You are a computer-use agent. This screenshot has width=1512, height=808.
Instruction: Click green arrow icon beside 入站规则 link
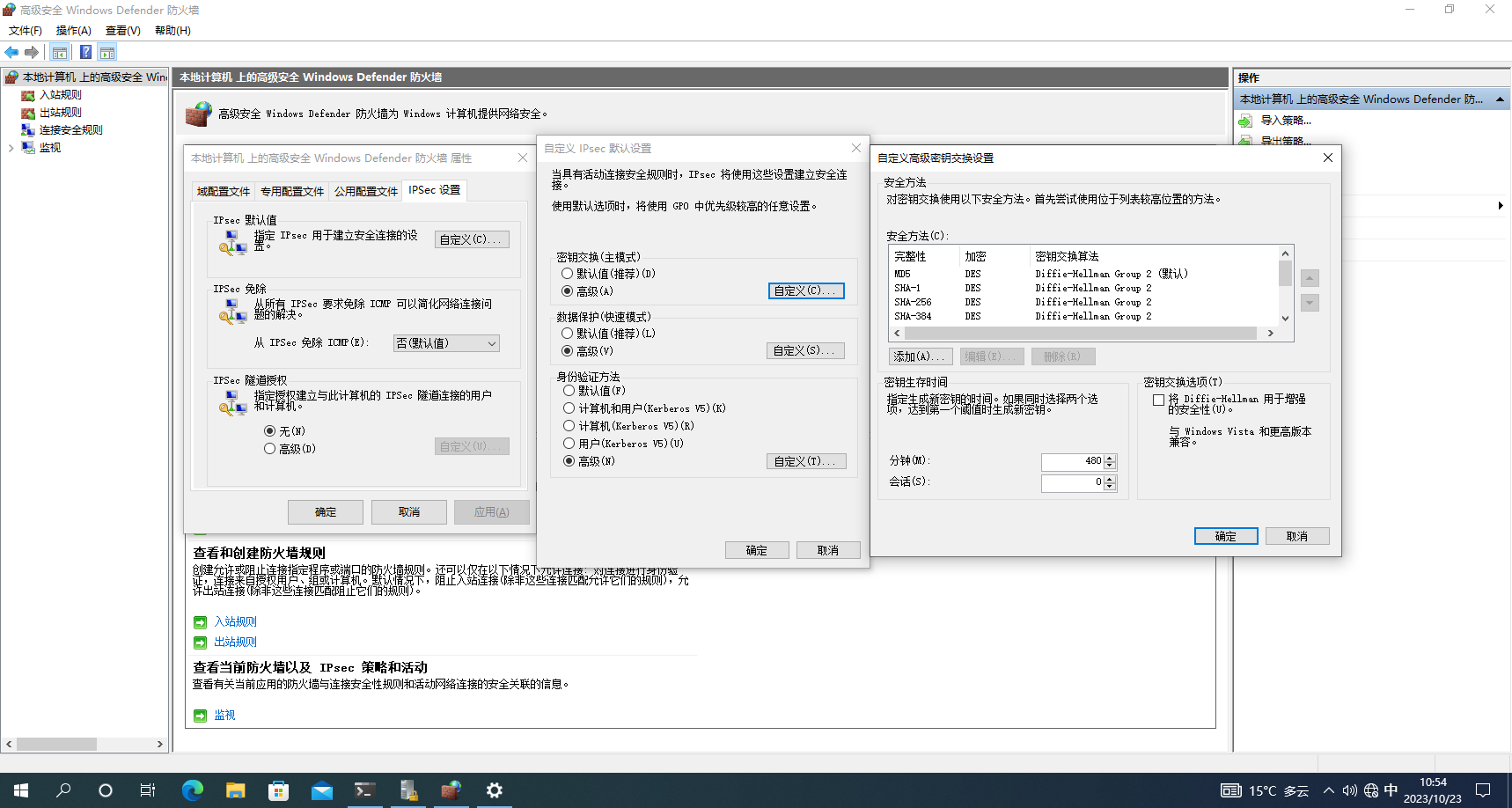point(200,622)
